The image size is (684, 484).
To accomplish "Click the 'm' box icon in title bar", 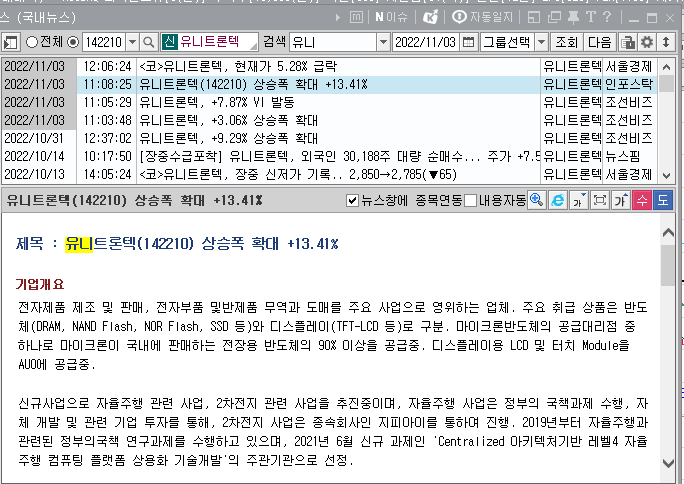I will [356, 17].
